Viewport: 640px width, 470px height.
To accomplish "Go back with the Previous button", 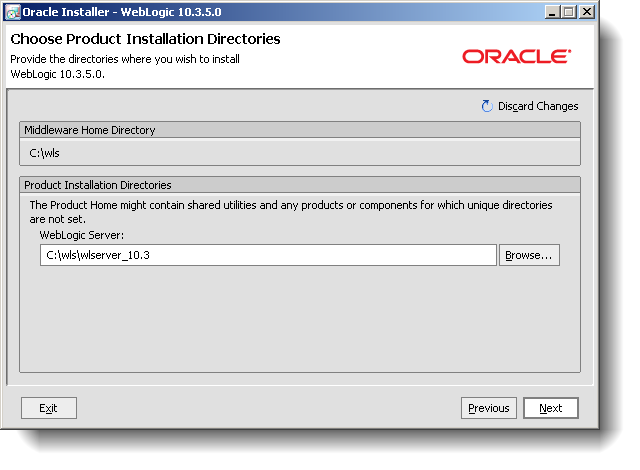I will point(489,408).
